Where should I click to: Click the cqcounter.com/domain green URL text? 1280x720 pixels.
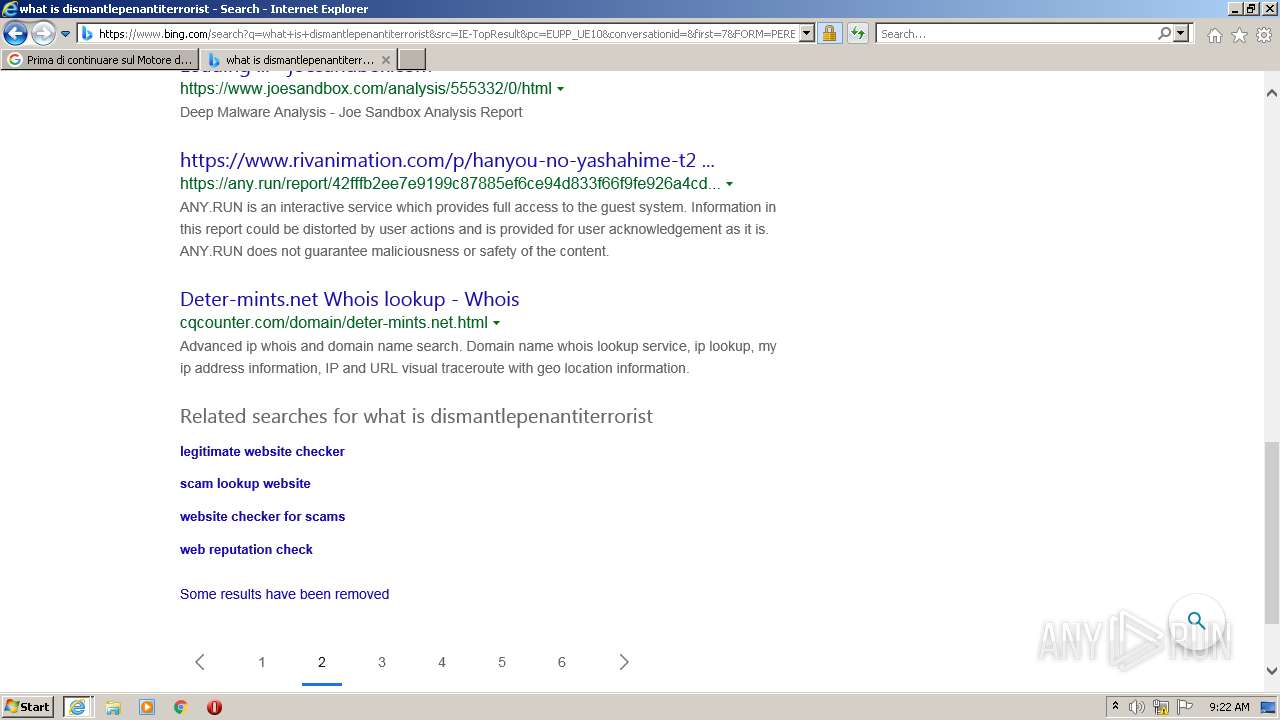point(334,323)
